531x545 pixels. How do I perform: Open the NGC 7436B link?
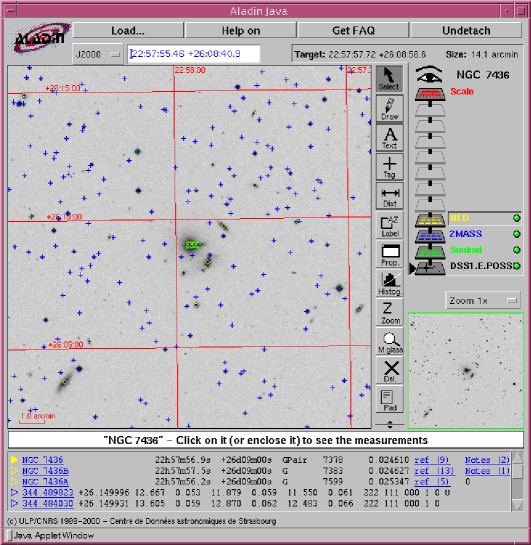[46, 471]
